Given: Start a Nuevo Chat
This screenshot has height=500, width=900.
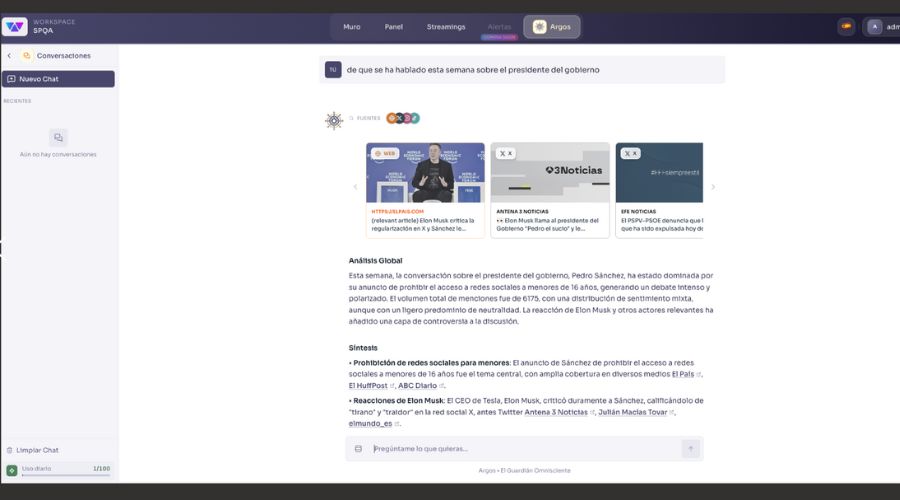Looking at the screenshot, I should point(58,79).
